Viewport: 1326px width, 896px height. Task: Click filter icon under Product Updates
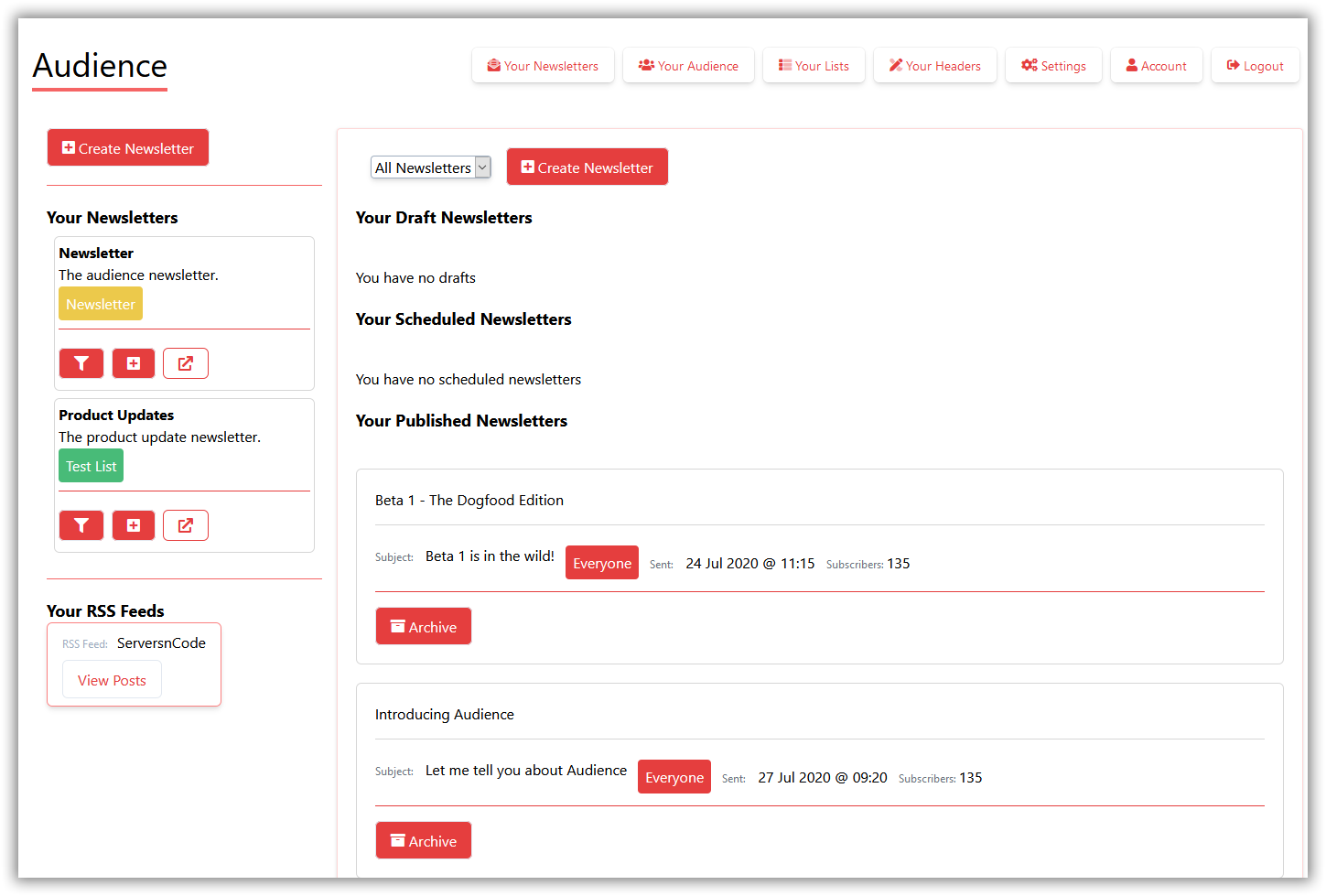click(81, 525)
